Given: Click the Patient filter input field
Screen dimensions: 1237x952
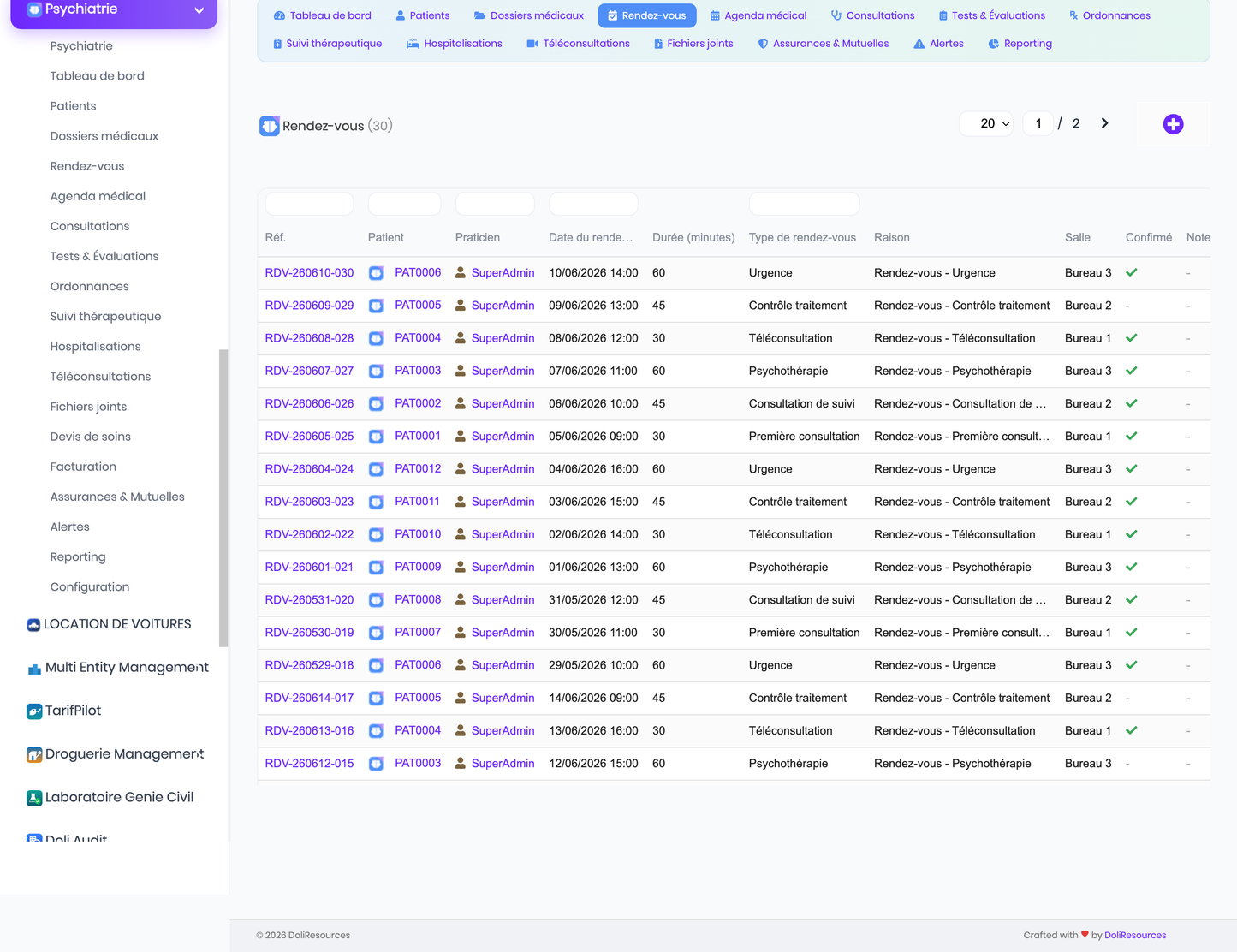Looking at the screenshot, I should (404, 204).
